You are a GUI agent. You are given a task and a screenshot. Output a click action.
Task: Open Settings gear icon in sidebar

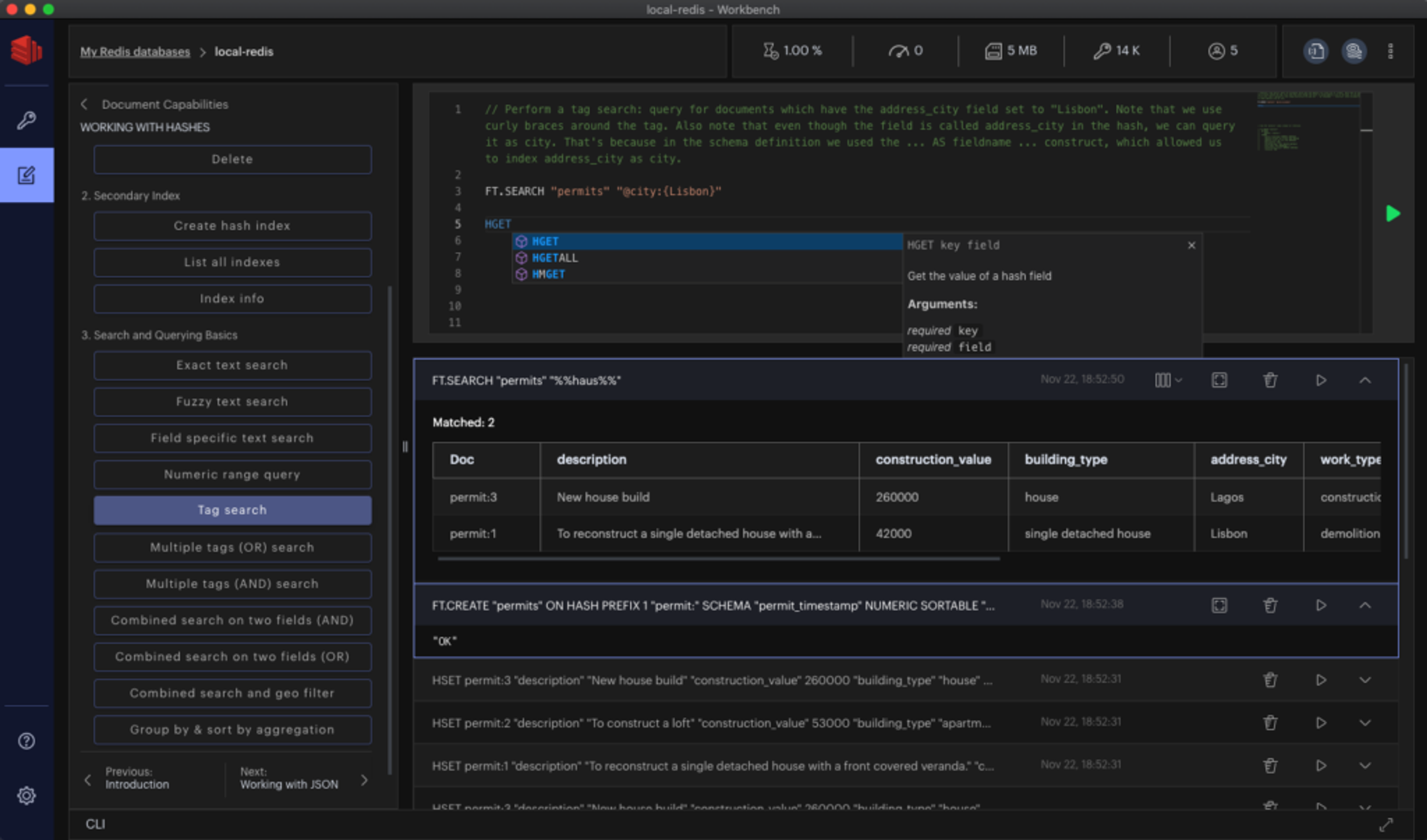[x=26, y=795]
